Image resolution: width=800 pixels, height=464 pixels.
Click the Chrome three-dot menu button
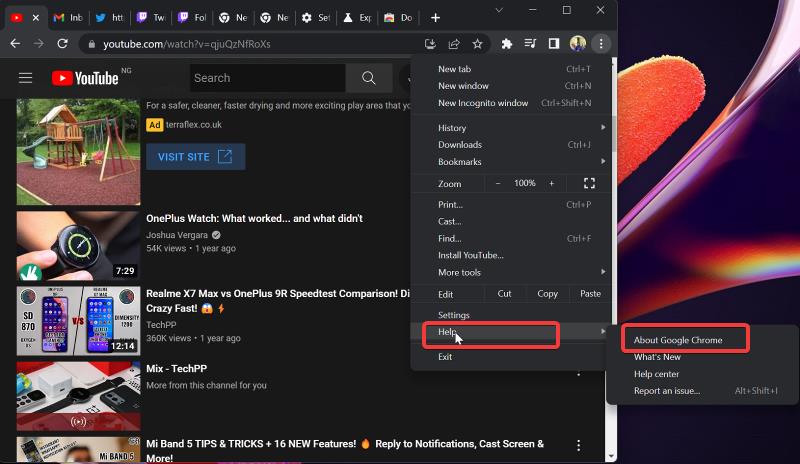tap(601, 44)
